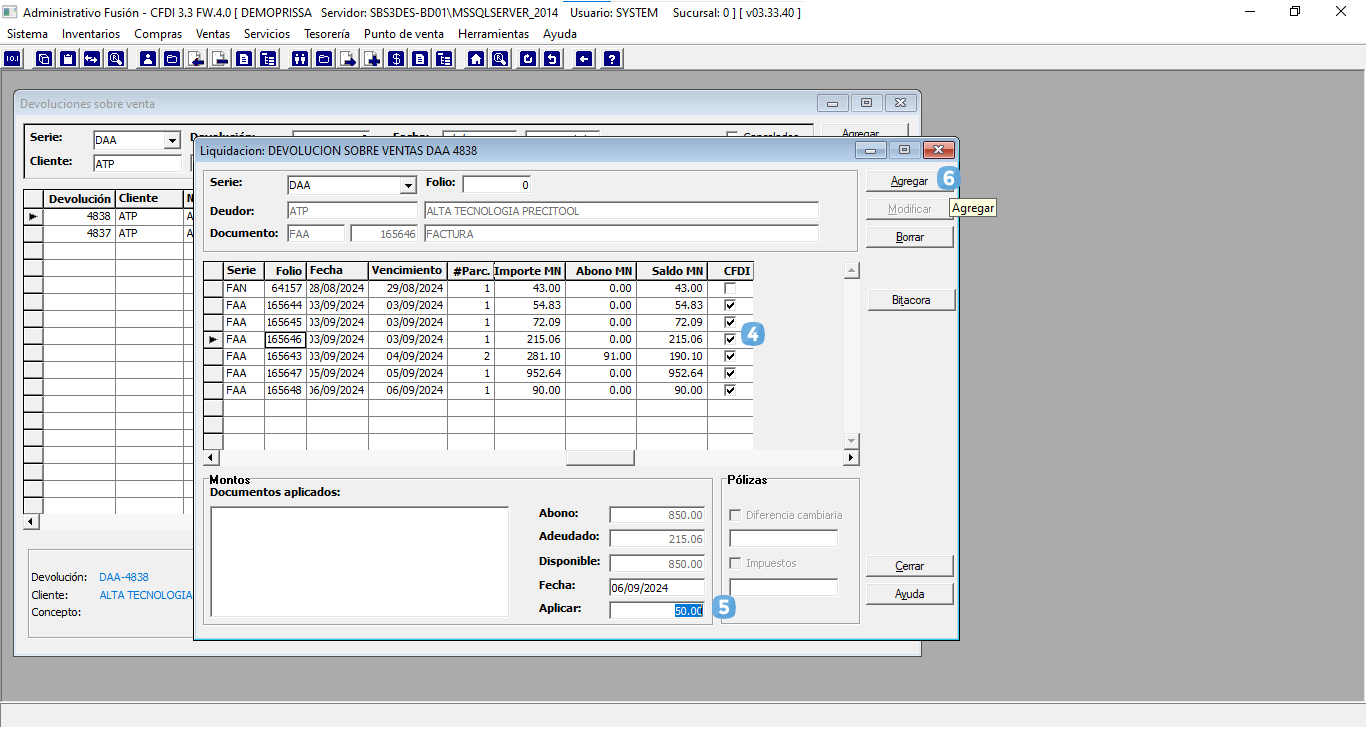Click the document with minus bar icon
The image size is (1366, 729).
pos(220,59)
